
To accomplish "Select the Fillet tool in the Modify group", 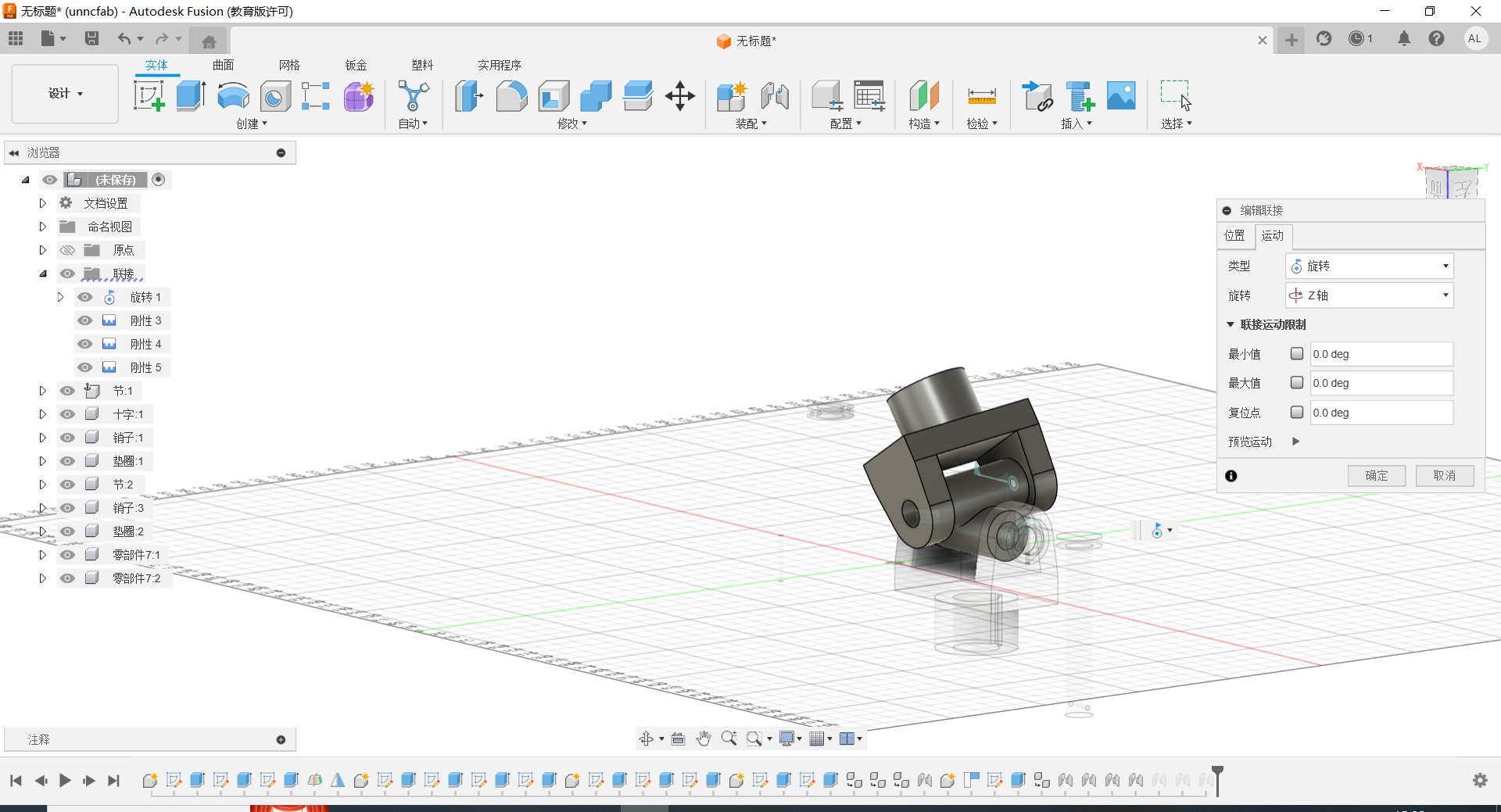I will tap(511, 97).
